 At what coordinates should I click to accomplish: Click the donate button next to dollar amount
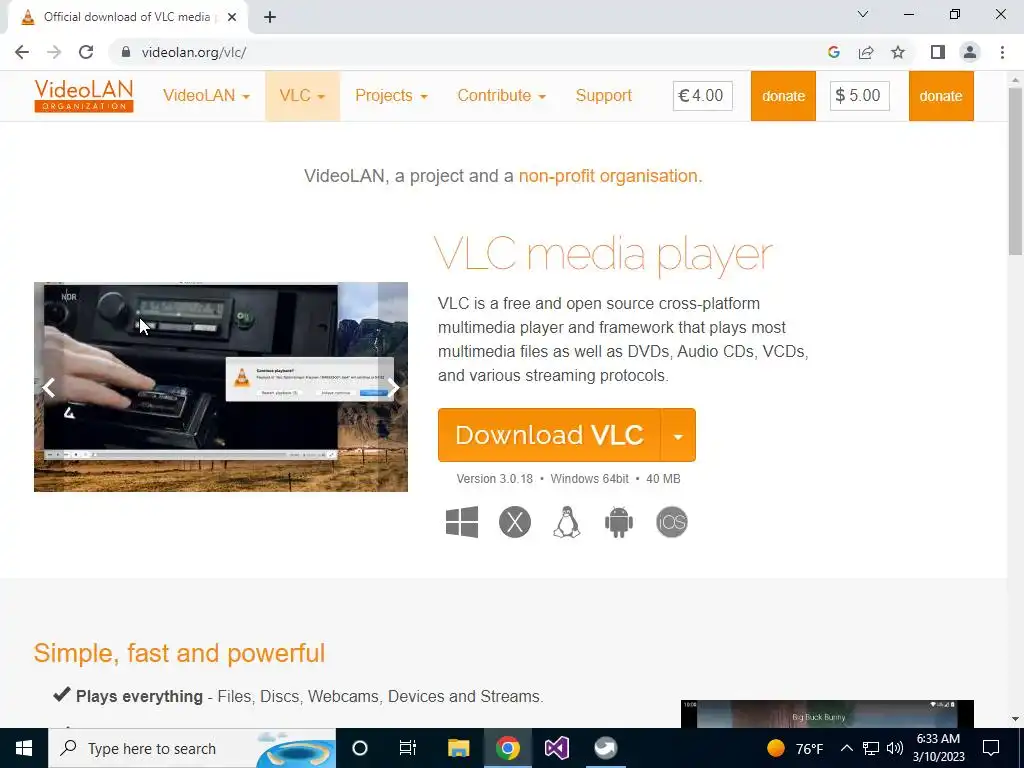point(941,96)
